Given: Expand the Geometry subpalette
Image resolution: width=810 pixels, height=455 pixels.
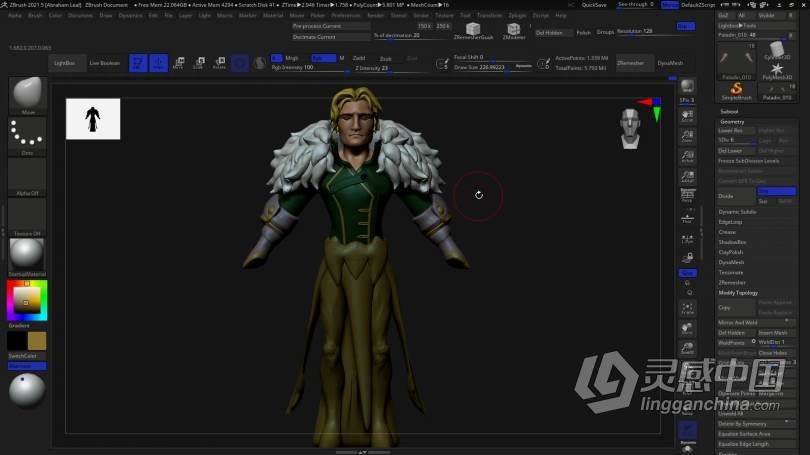Looking at the screenshot, I should coord(732,122).
